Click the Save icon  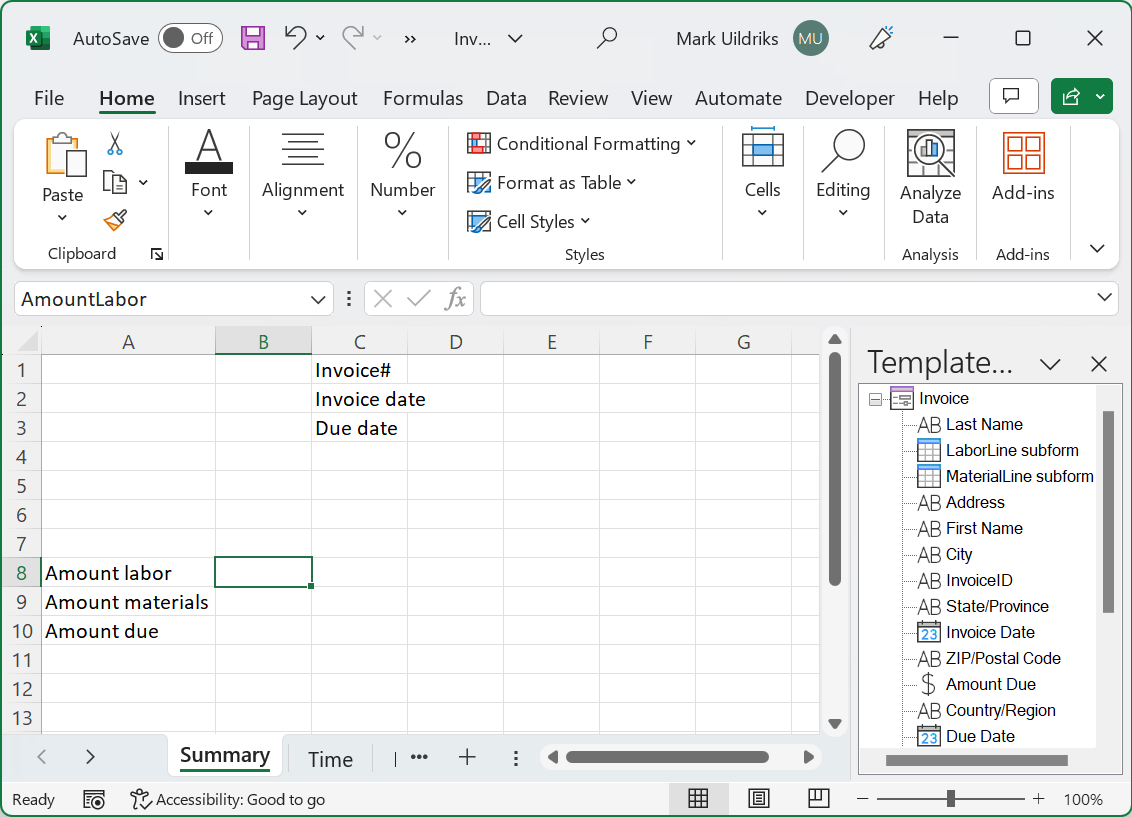(252, 38)
